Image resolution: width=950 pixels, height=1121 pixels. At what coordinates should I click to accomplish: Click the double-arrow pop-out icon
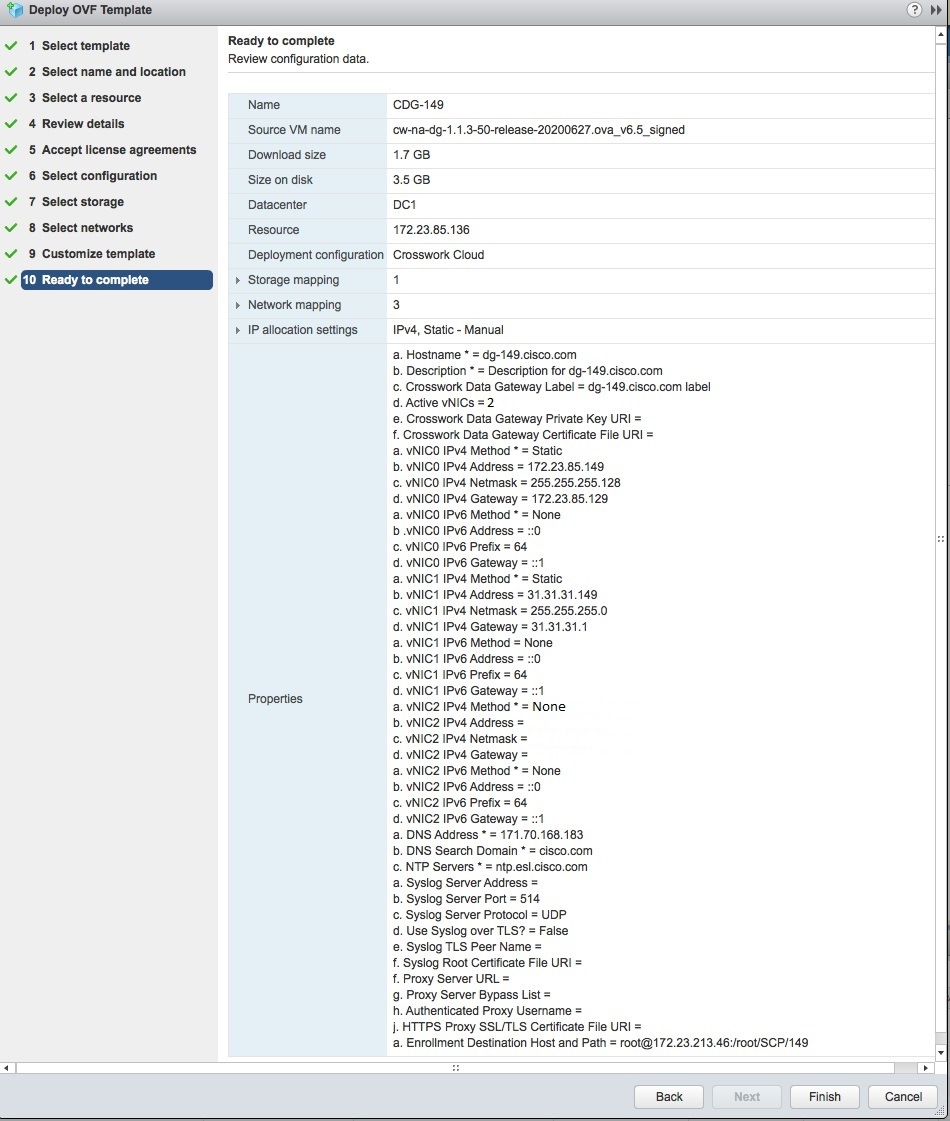point(936,10)
